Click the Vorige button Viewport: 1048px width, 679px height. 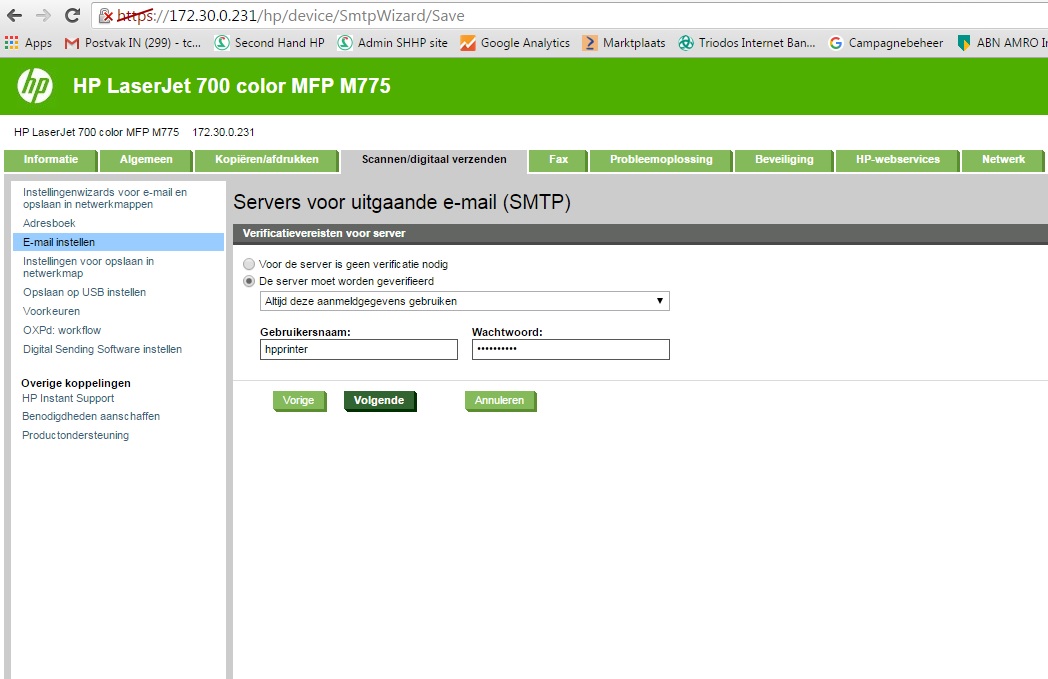[299, 400]
